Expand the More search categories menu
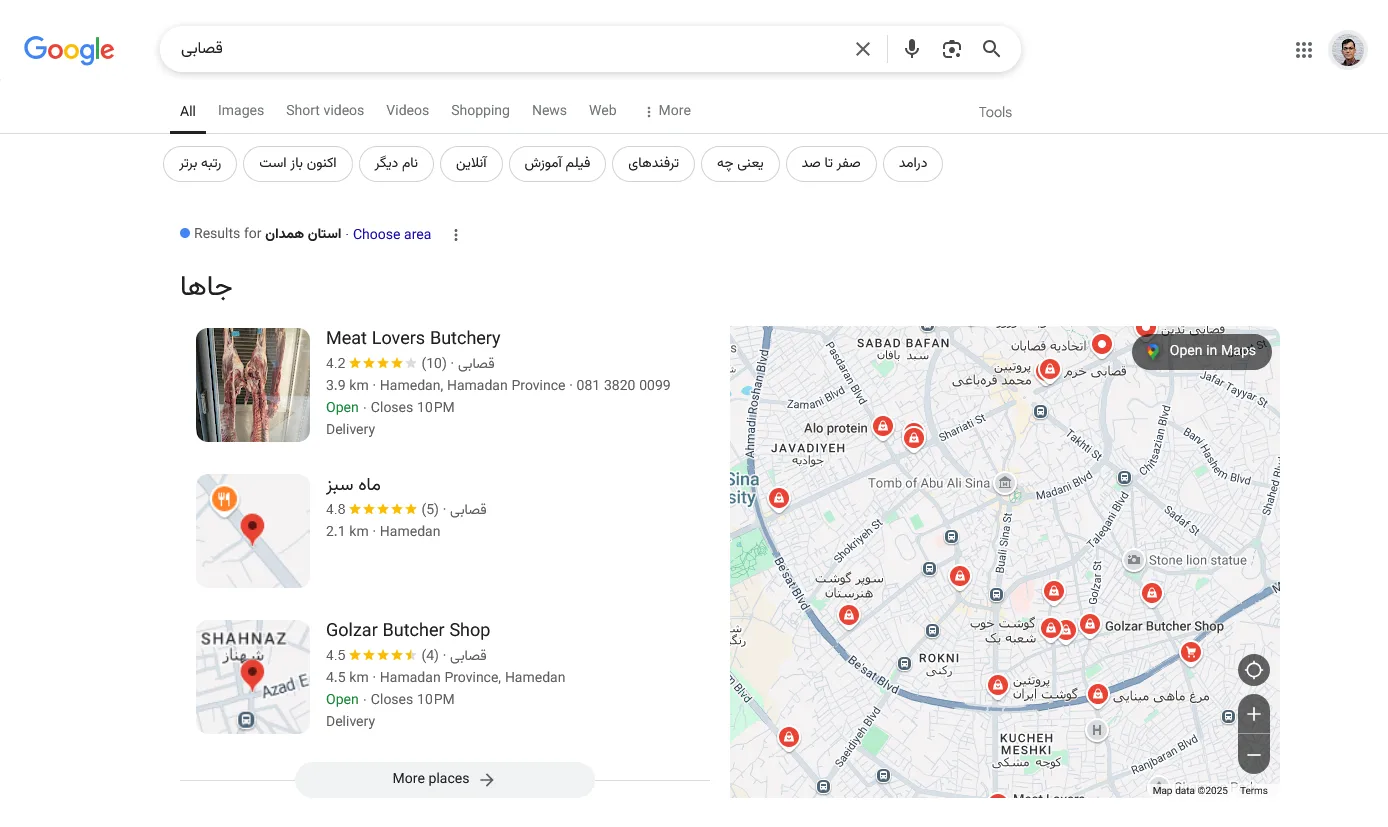 coord(667,111)
